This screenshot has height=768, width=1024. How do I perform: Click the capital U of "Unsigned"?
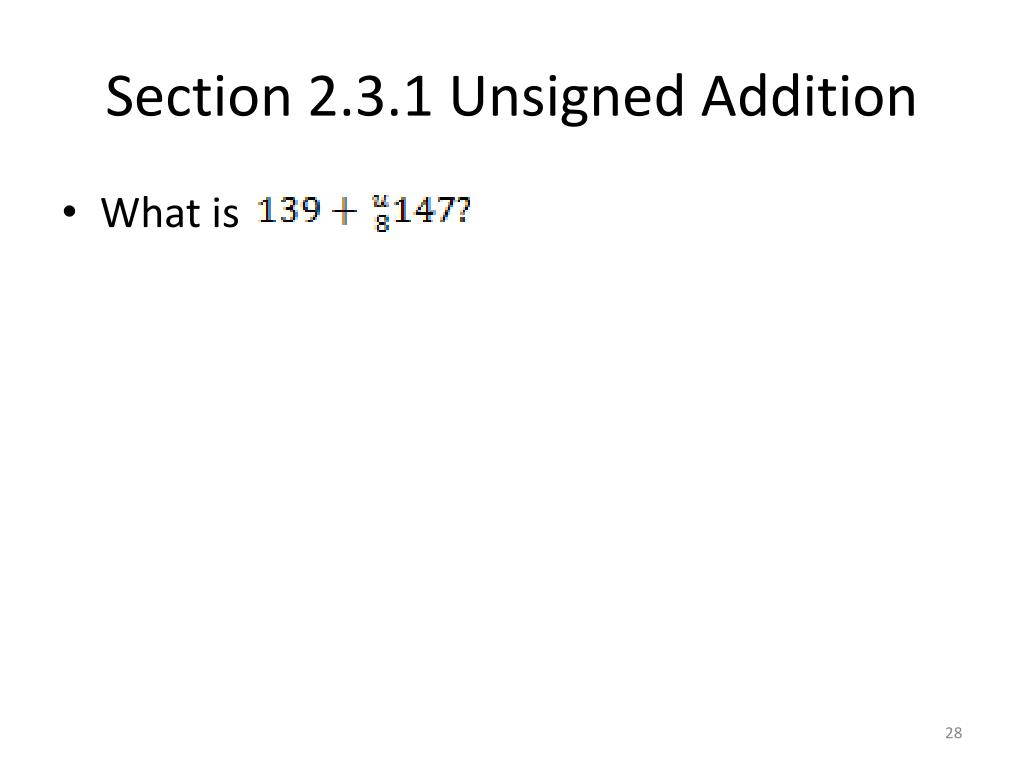tap(468, 97)
